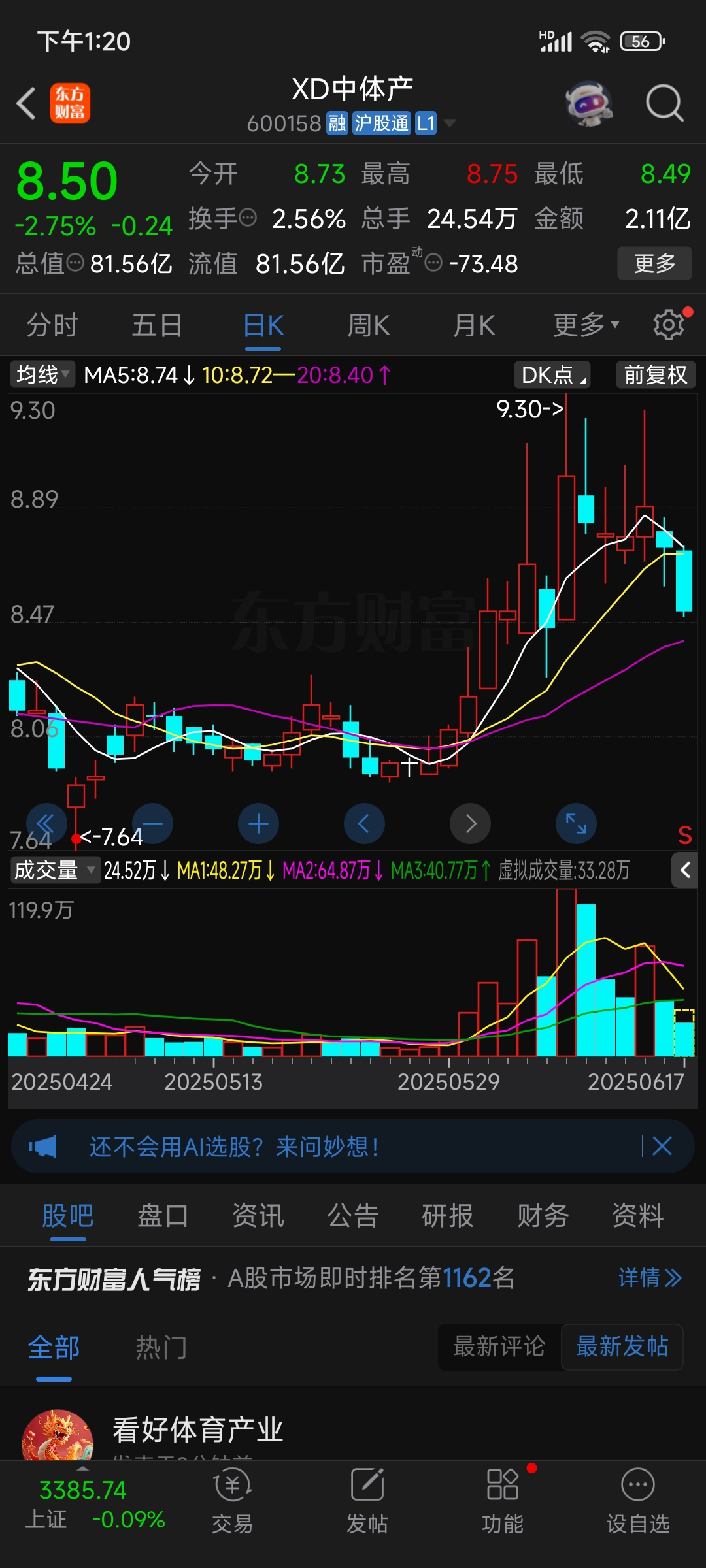This screenshot has width=706, height=1568.
Task: Switch to 月K chart tab
Action: click(475, 325)
